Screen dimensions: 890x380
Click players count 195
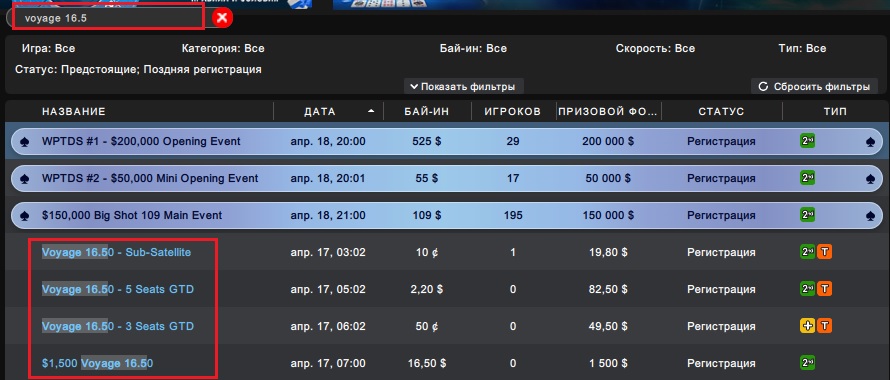coord(513,216)
